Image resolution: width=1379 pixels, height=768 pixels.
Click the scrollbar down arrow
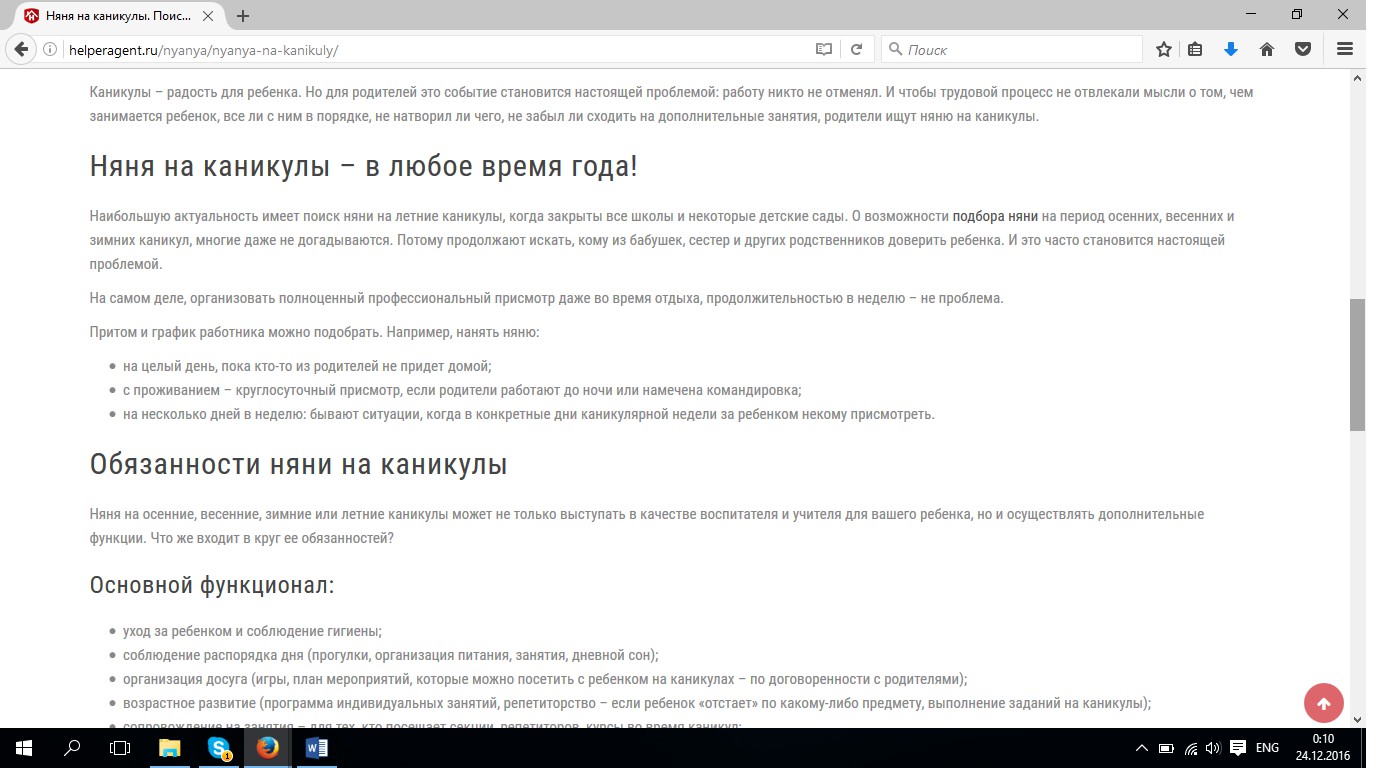1358,719
